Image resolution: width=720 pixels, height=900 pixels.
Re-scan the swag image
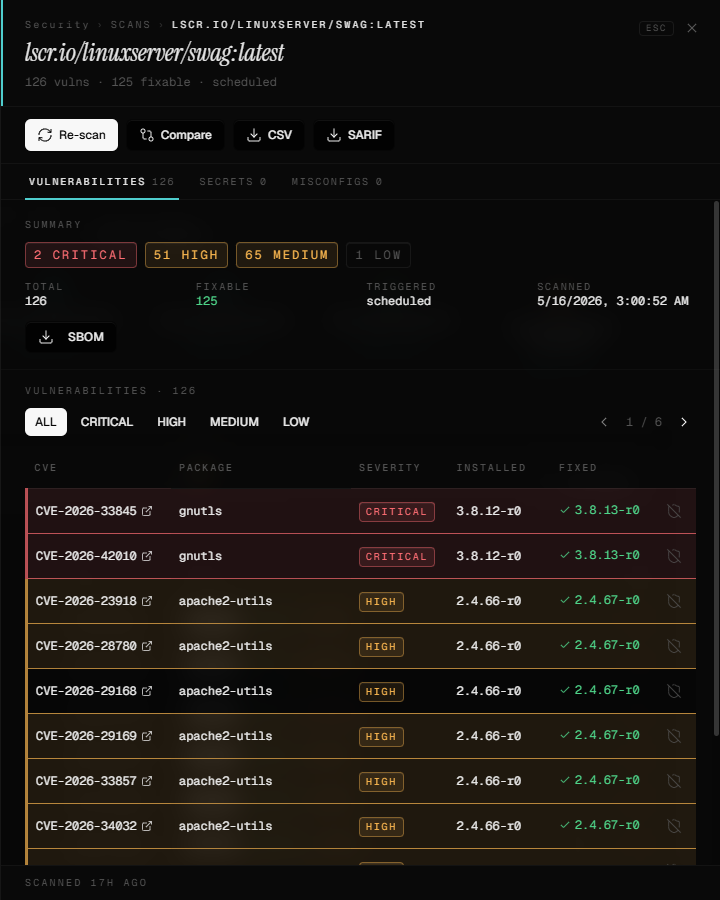pos(71,135)
